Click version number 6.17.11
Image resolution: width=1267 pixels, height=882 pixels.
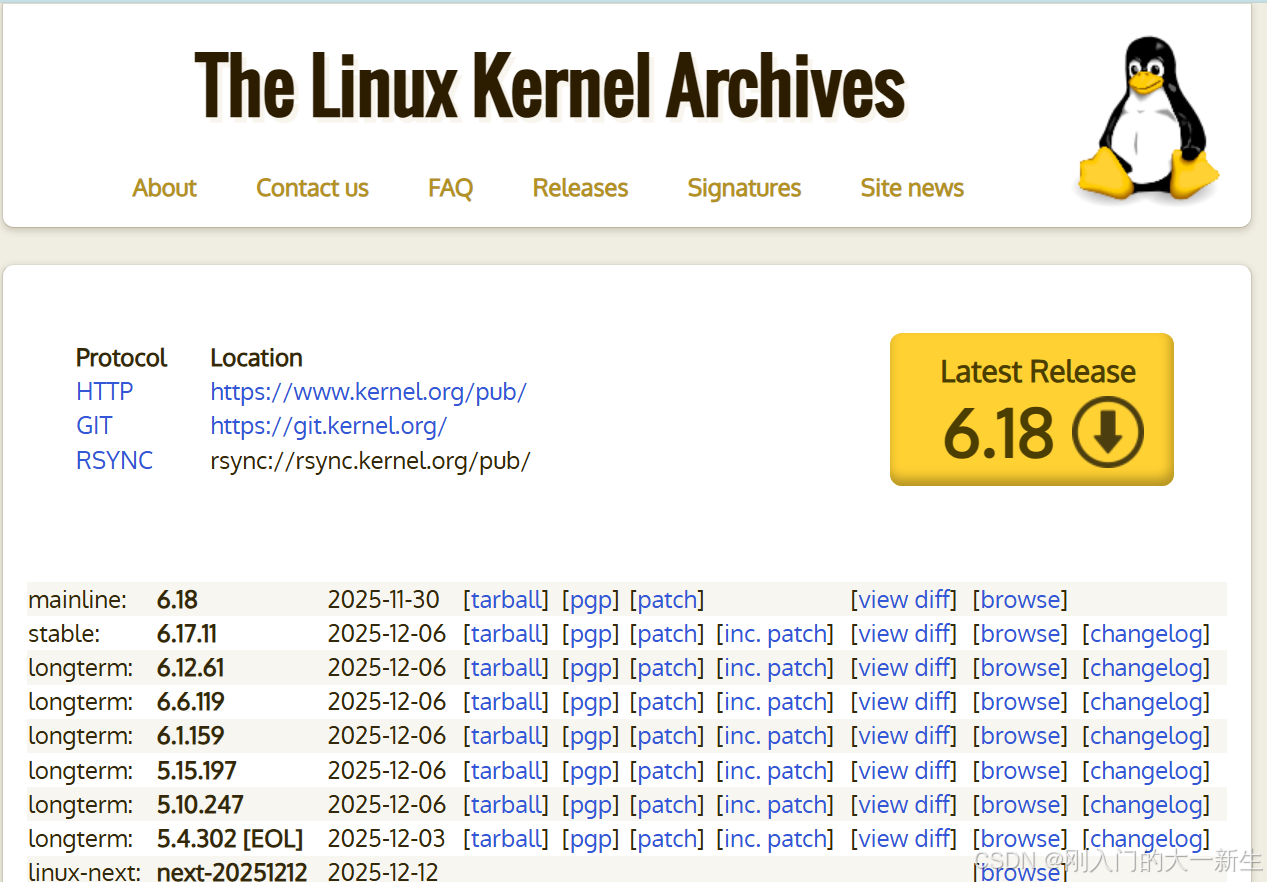click(x=187, y=634)
